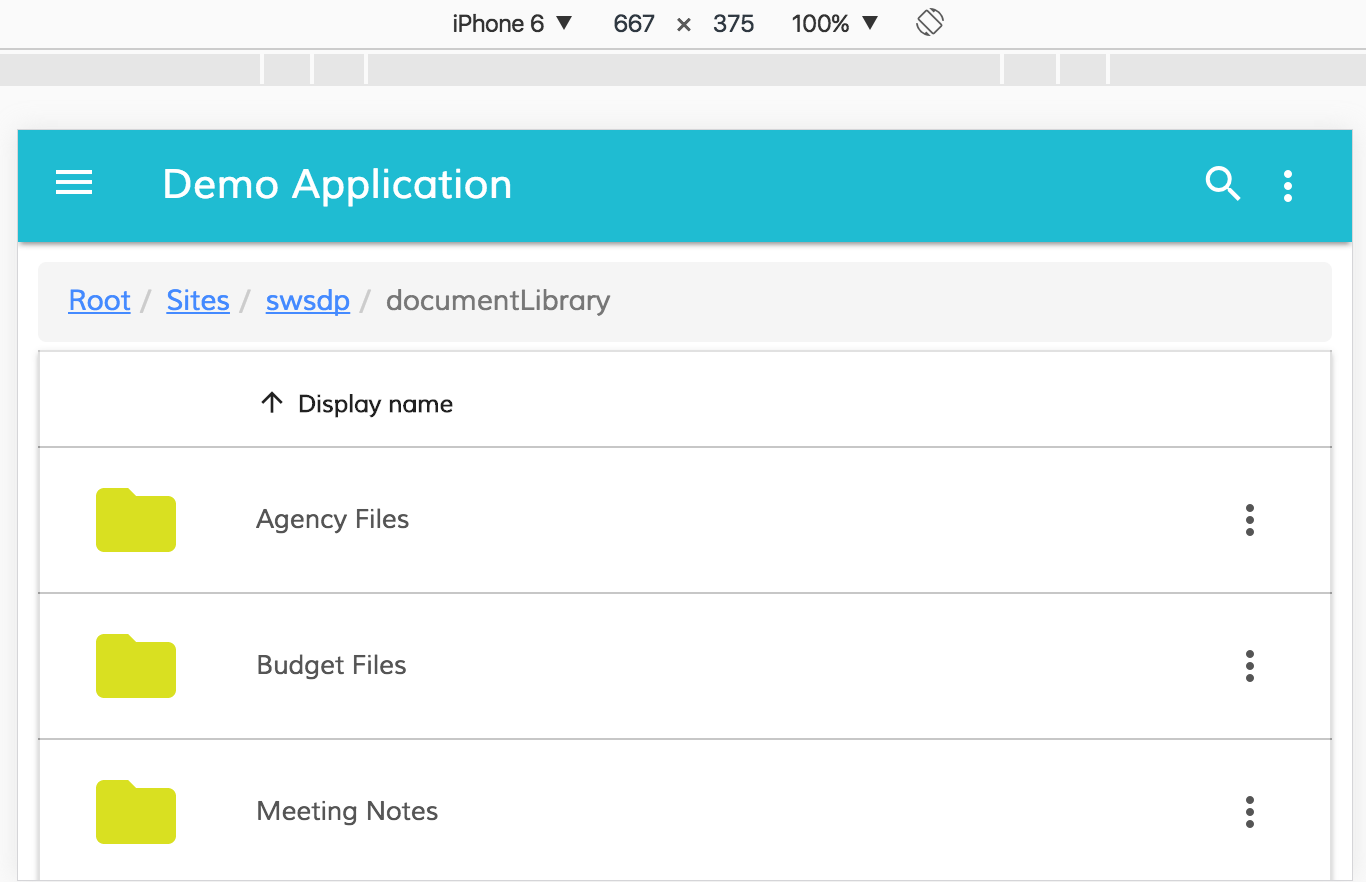Select the documentLibrary breadcrumb item
1366x882 pixels.
(x=497, y=300)
